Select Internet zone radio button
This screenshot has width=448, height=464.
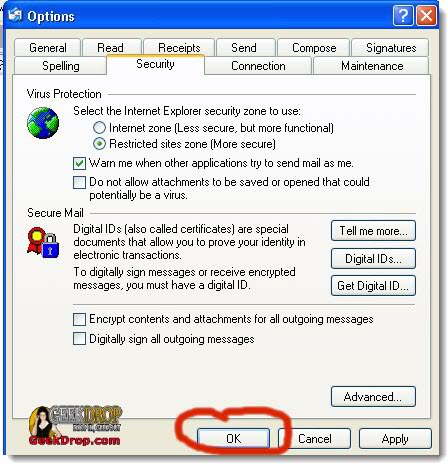99,128
